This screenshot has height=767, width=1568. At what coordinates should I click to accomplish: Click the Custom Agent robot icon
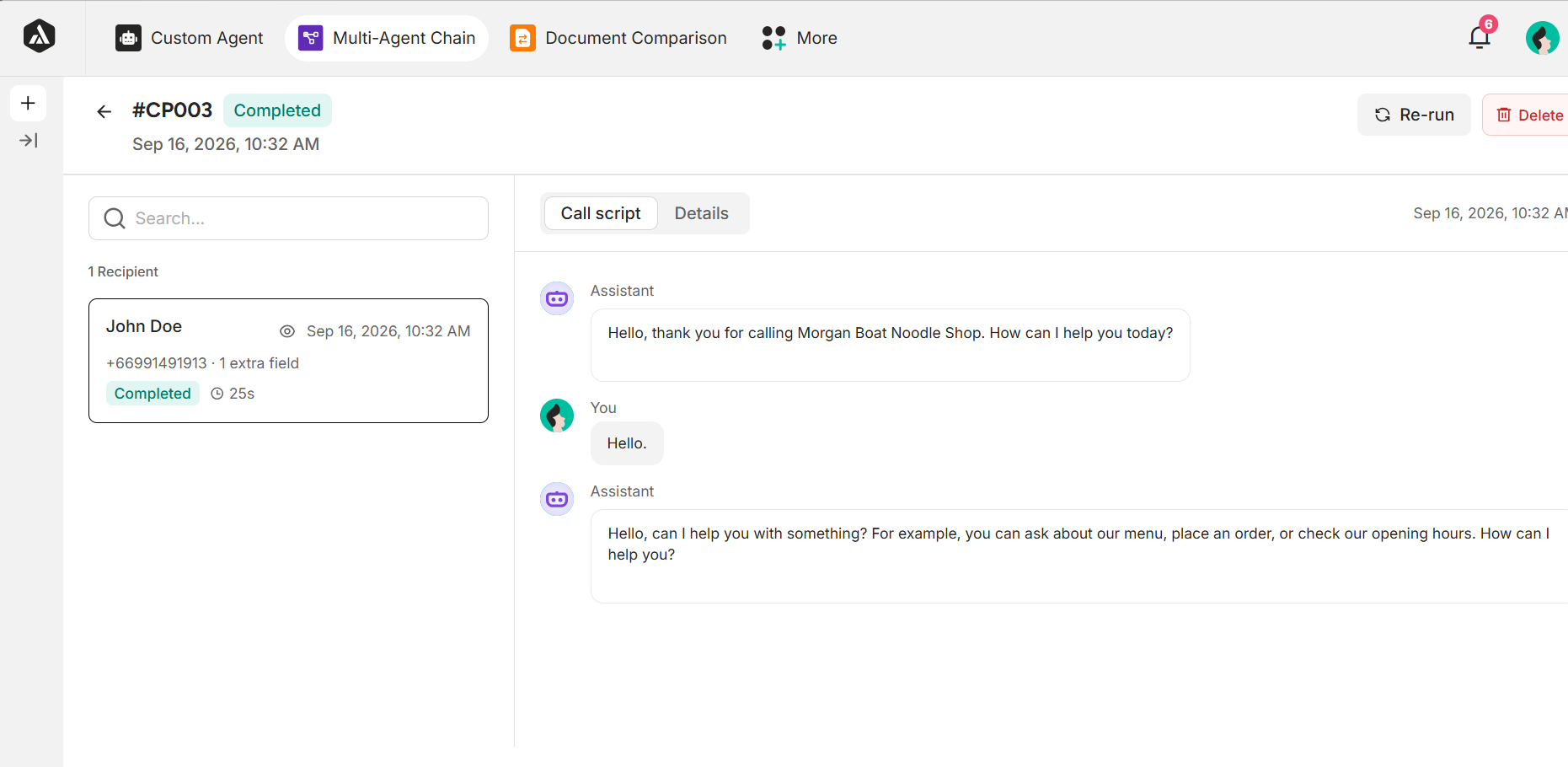128,38
